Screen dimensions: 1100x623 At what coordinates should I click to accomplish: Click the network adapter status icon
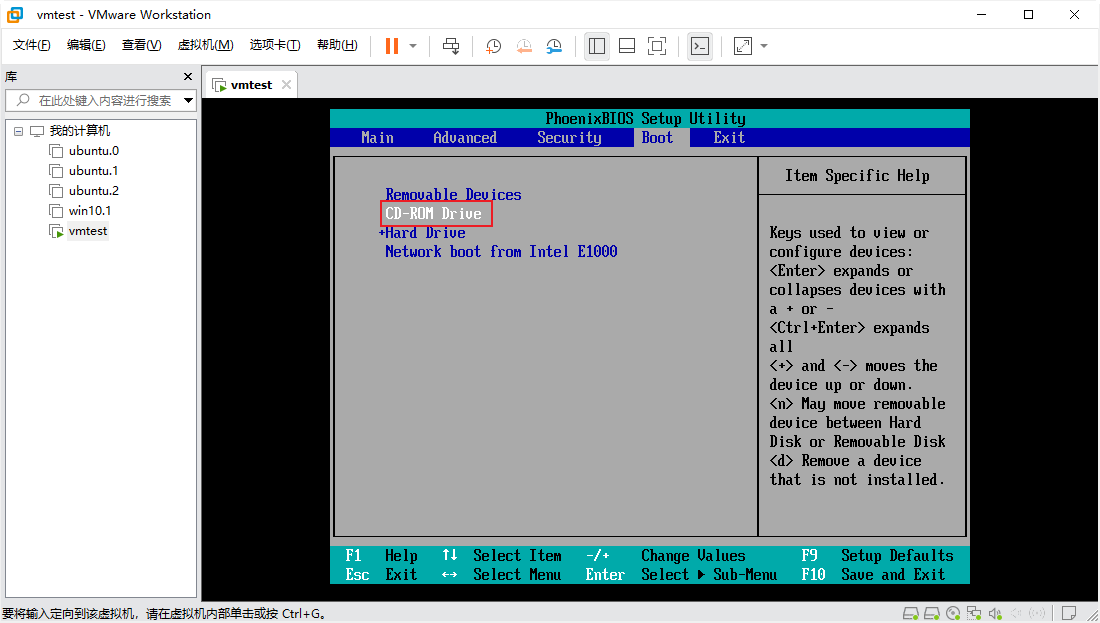[x=973, y=612]
